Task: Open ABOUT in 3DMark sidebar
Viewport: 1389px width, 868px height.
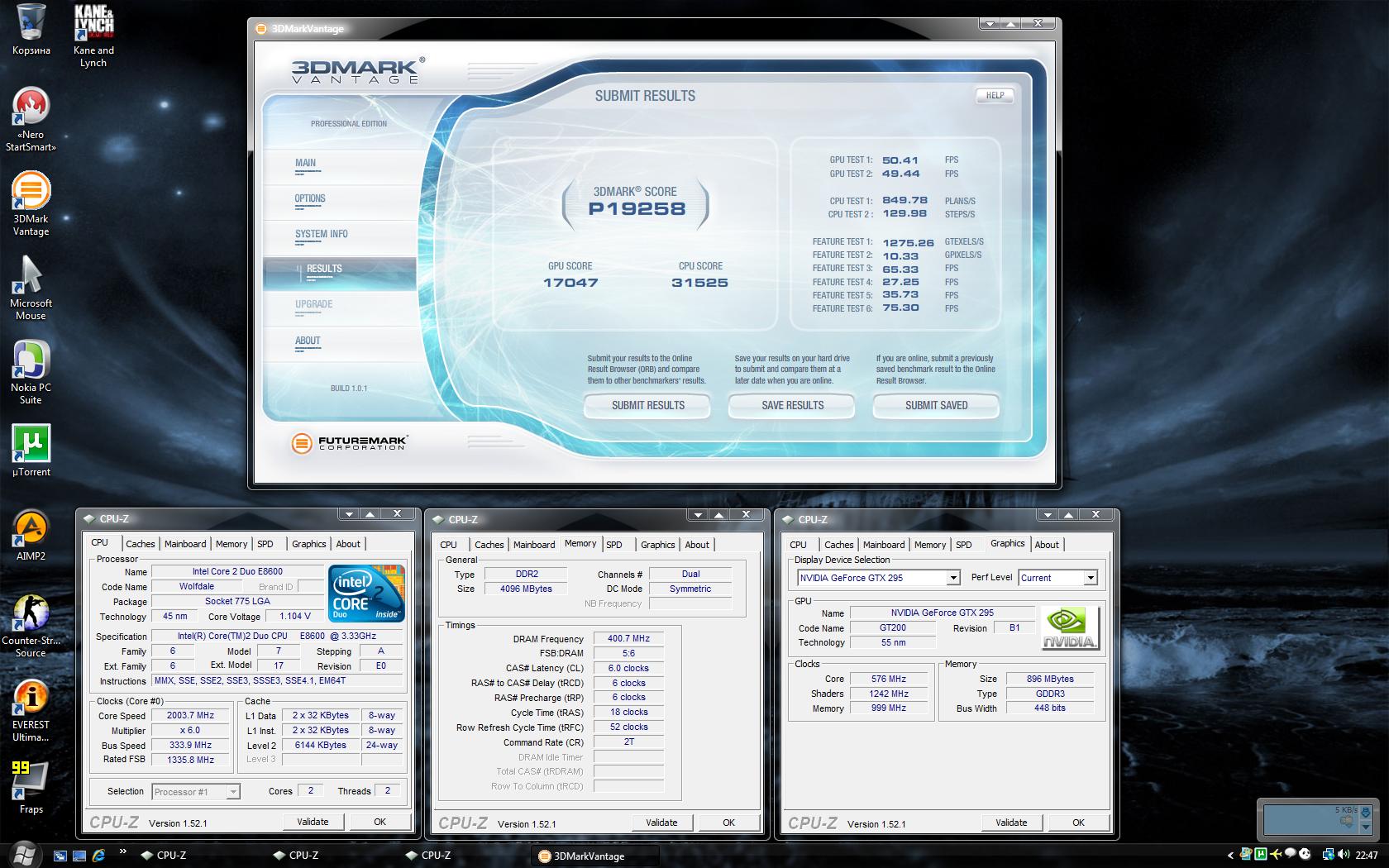Action: [x=308, y=341]
